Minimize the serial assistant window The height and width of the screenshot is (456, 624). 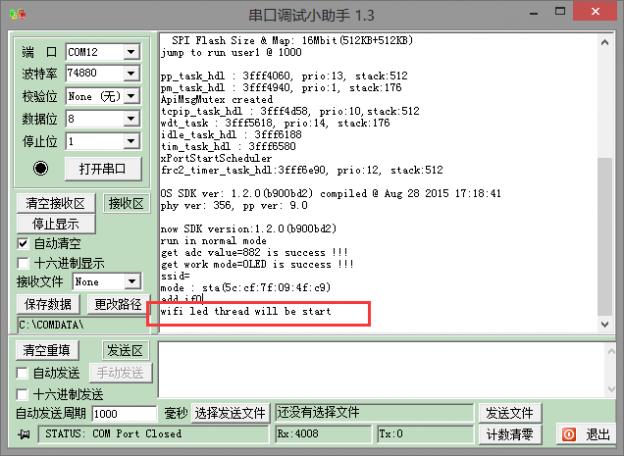click(534, 12)
